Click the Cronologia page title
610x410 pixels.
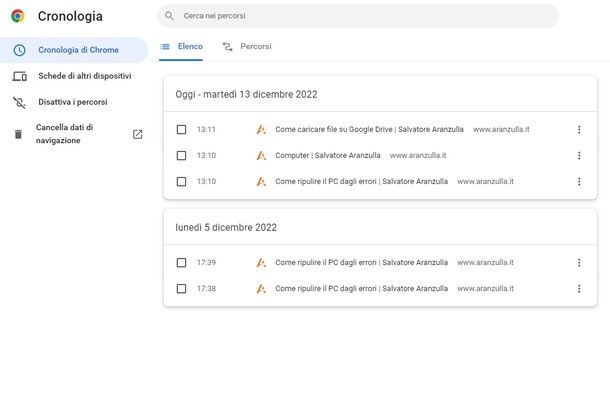click(70, 16)
